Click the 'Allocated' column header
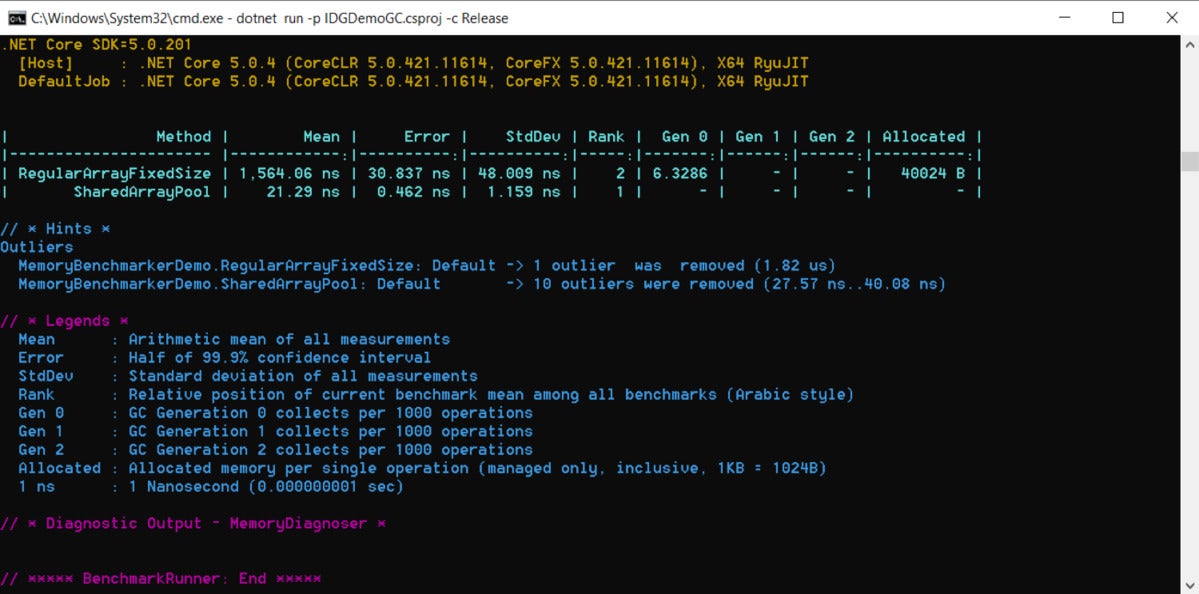The image size is (1199, 594). click(924, 137)
